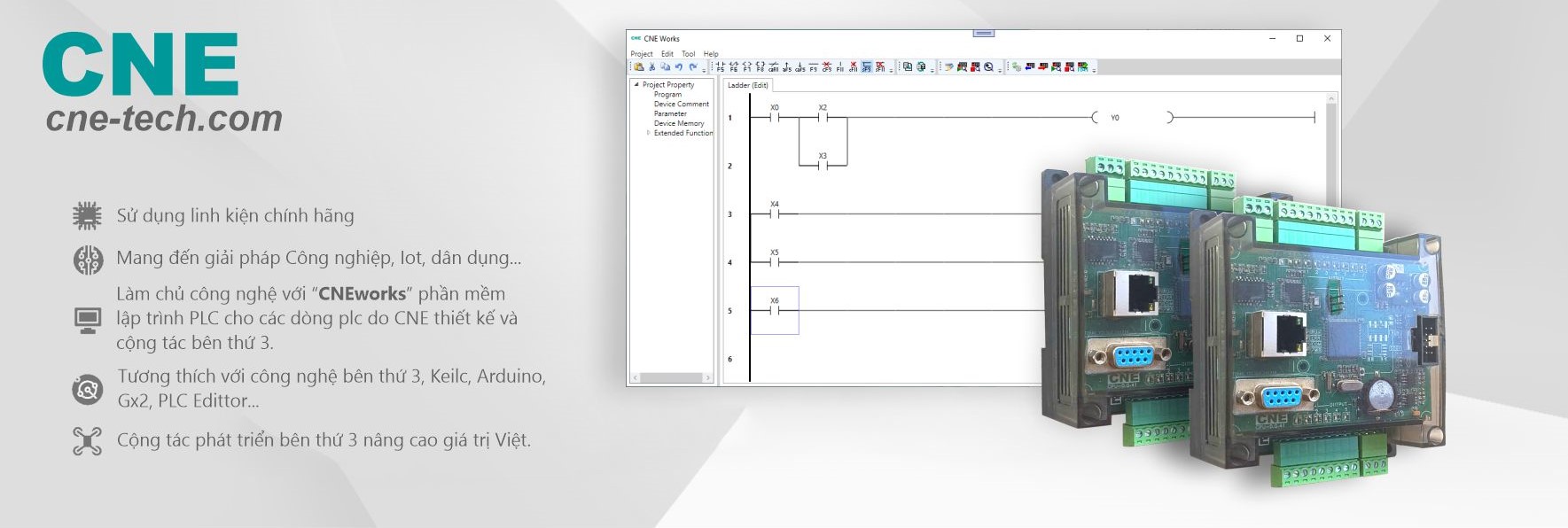The height and width of the screenshot is (528, 1568).
Task: Click the red sF10 delete line icon
Action: click(880, 66)
